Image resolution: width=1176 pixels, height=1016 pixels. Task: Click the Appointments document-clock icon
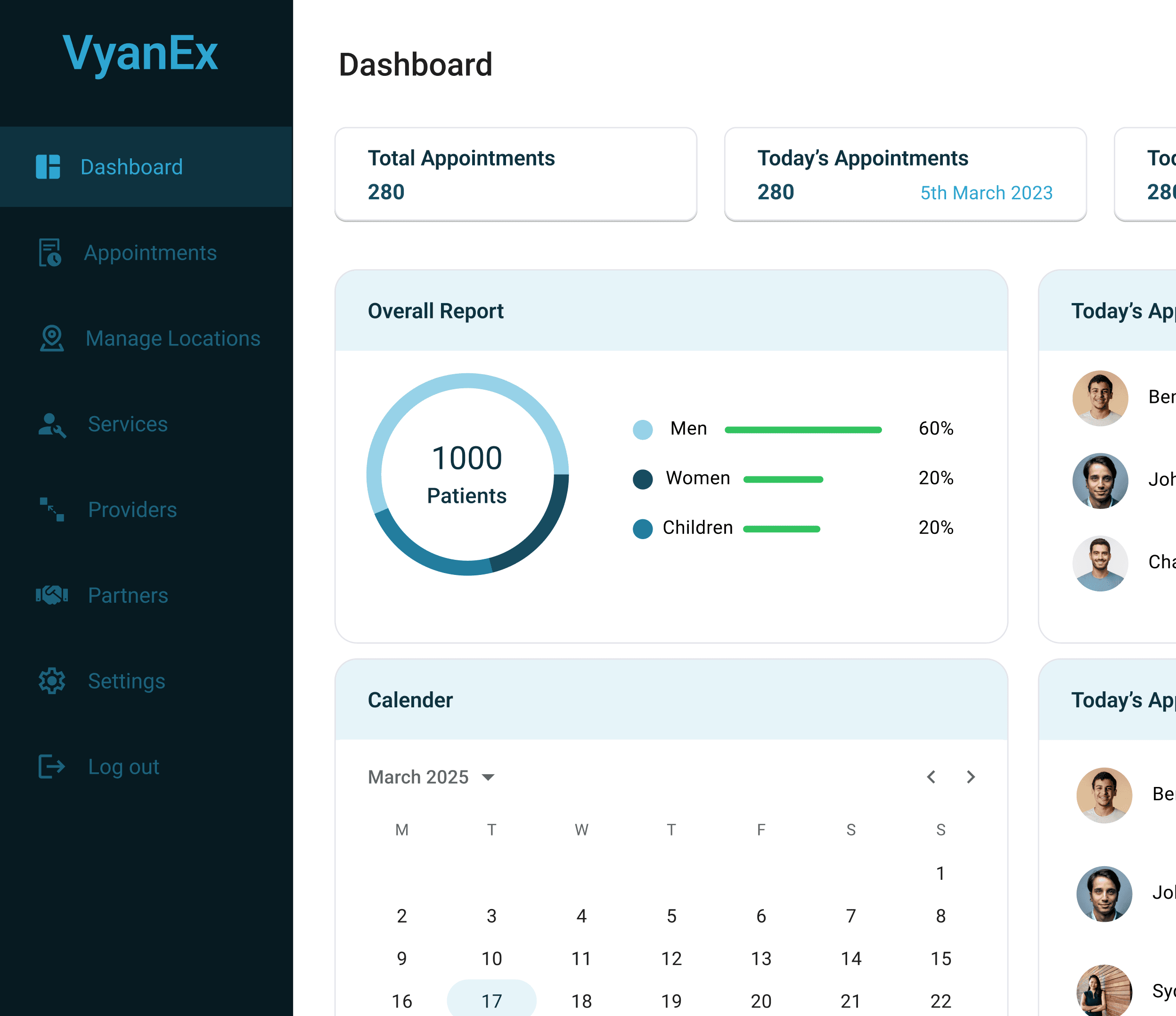[50, 253]
